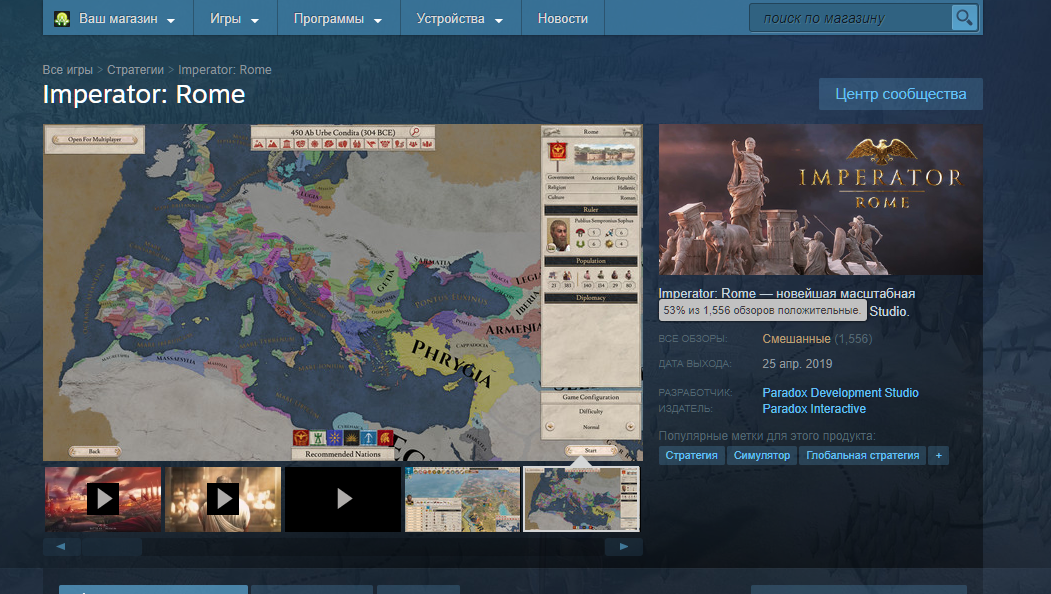Expand the Программы menu

click(338, 18)
